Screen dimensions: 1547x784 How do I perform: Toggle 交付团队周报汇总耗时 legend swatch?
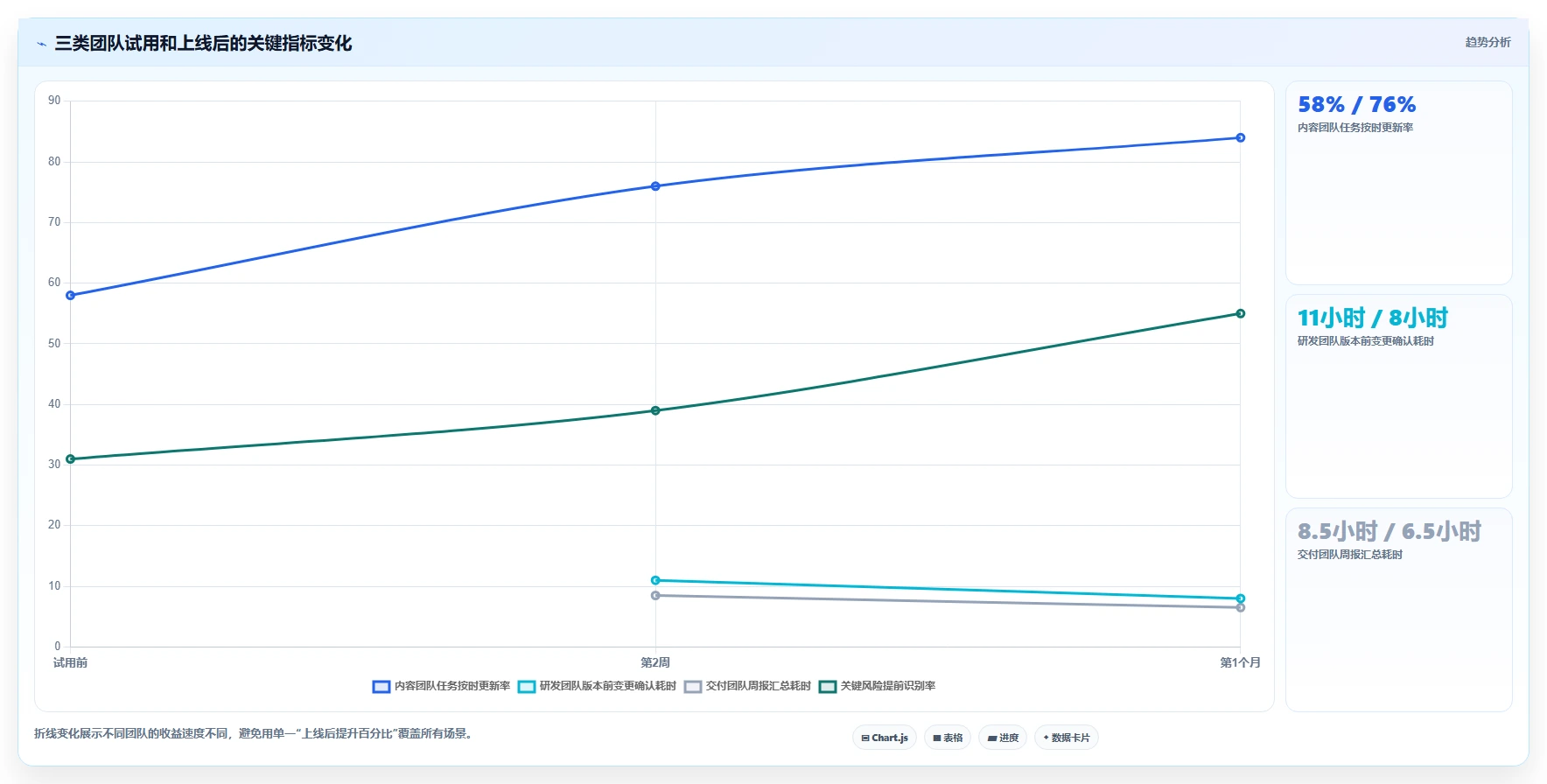(693, 687)
